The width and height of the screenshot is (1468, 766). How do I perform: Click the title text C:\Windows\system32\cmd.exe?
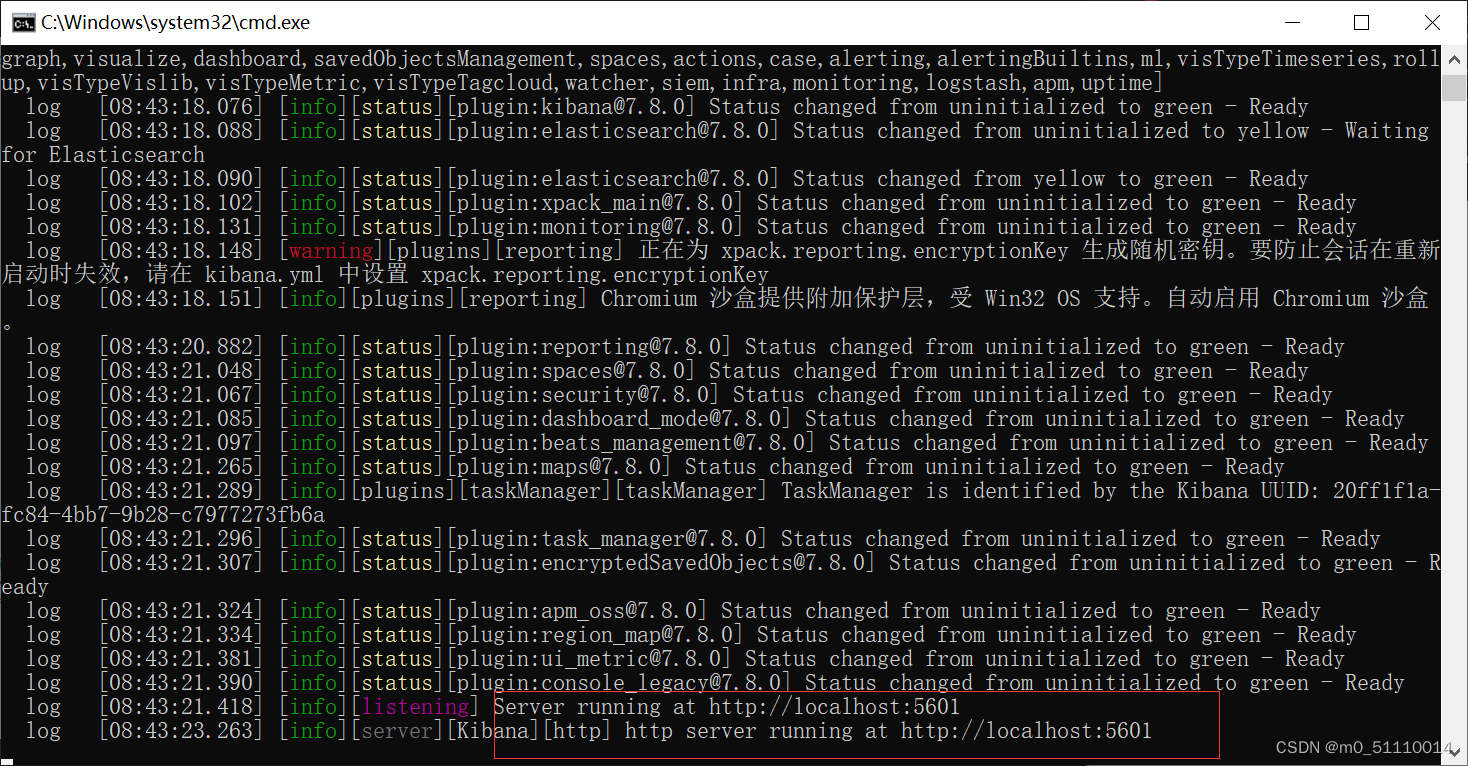(x=176, y=22)
